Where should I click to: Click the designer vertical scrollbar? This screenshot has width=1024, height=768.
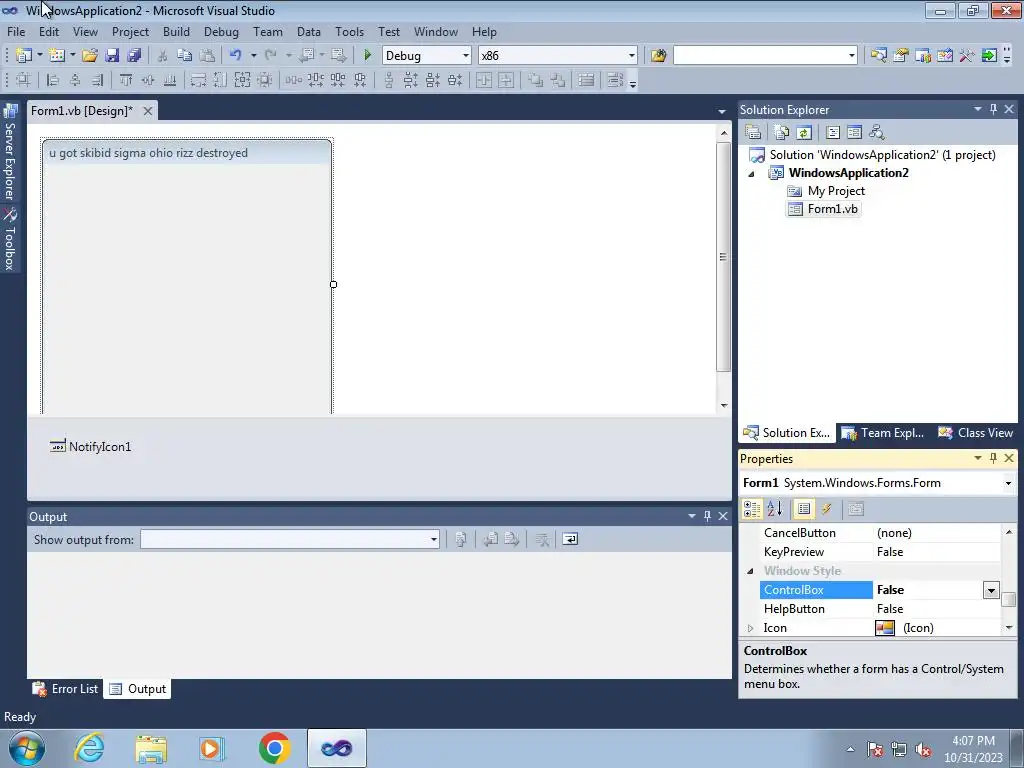[724, 258]
